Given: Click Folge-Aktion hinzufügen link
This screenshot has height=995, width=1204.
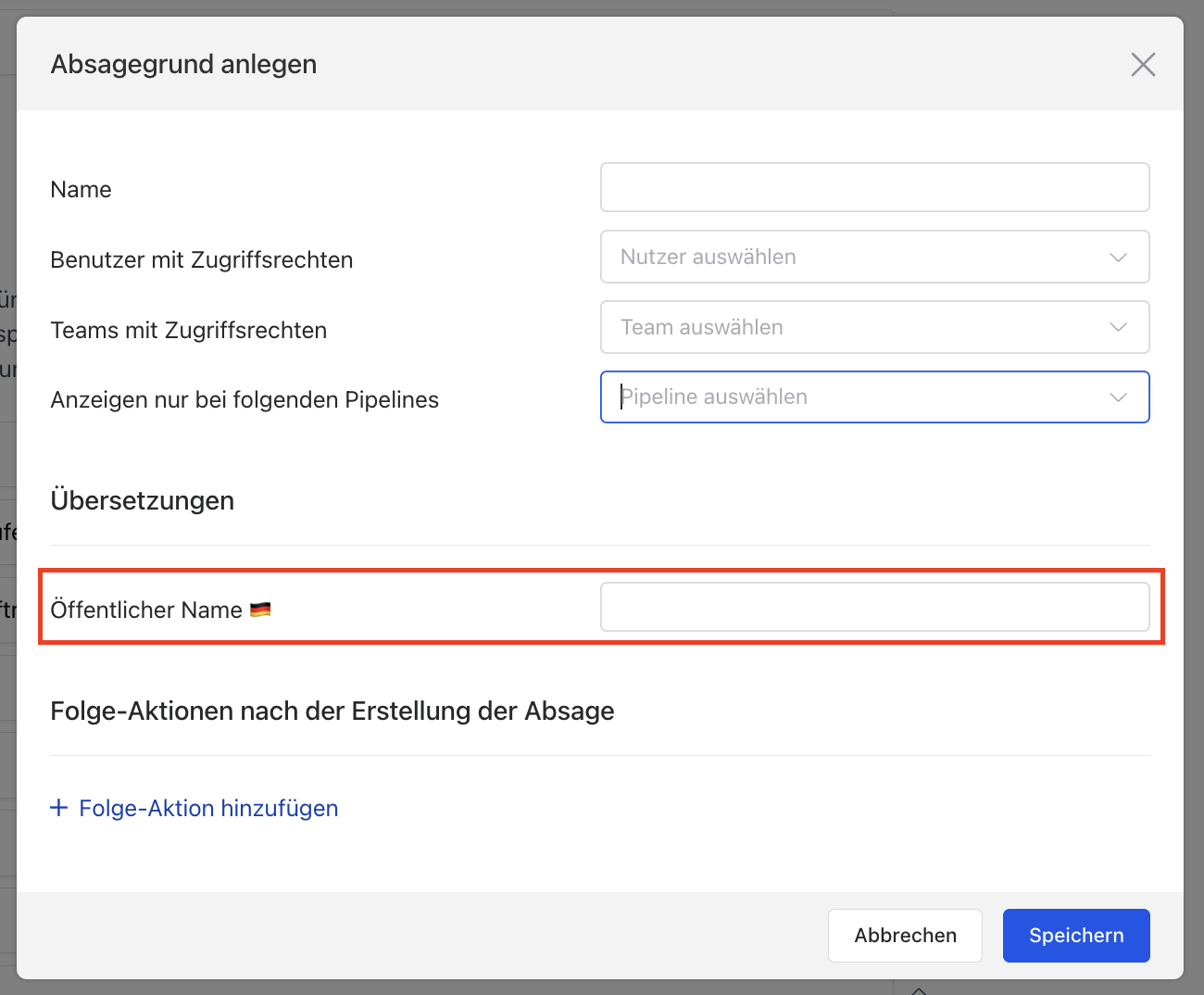Looking at the screenshot, I should coord(194,808).
